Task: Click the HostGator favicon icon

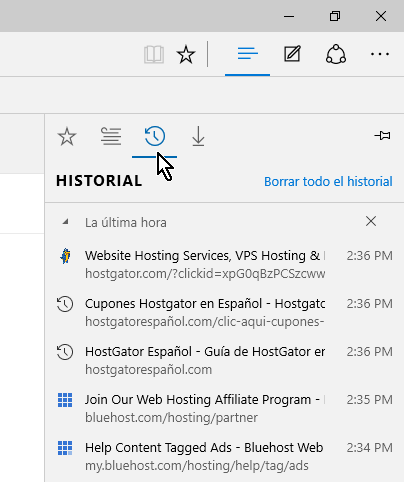Action: point(65,256)
